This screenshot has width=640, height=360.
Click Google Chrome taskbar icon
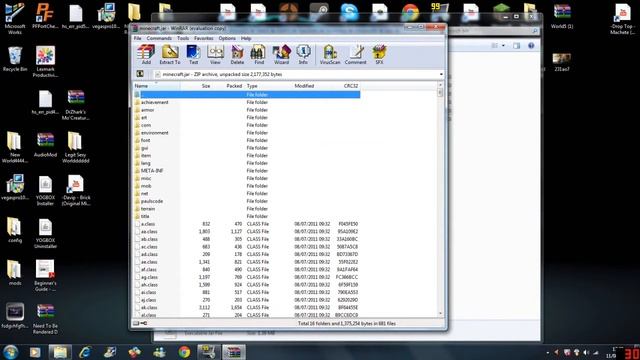184,351
